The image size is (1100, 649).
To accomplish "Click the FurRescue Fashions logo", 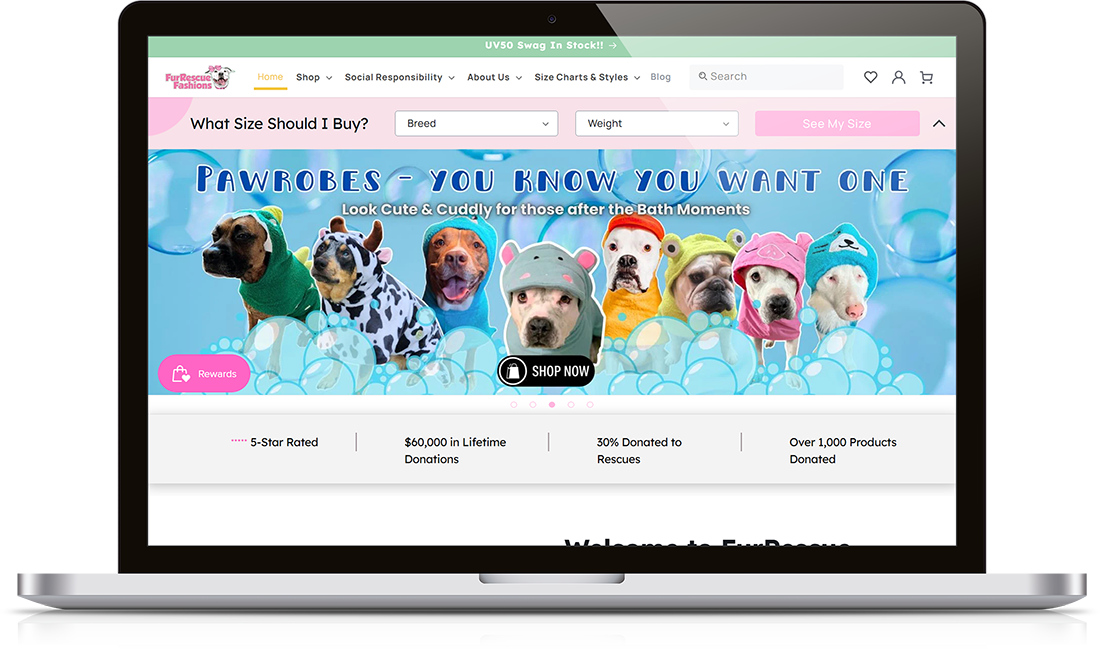I will coord(198,78).
